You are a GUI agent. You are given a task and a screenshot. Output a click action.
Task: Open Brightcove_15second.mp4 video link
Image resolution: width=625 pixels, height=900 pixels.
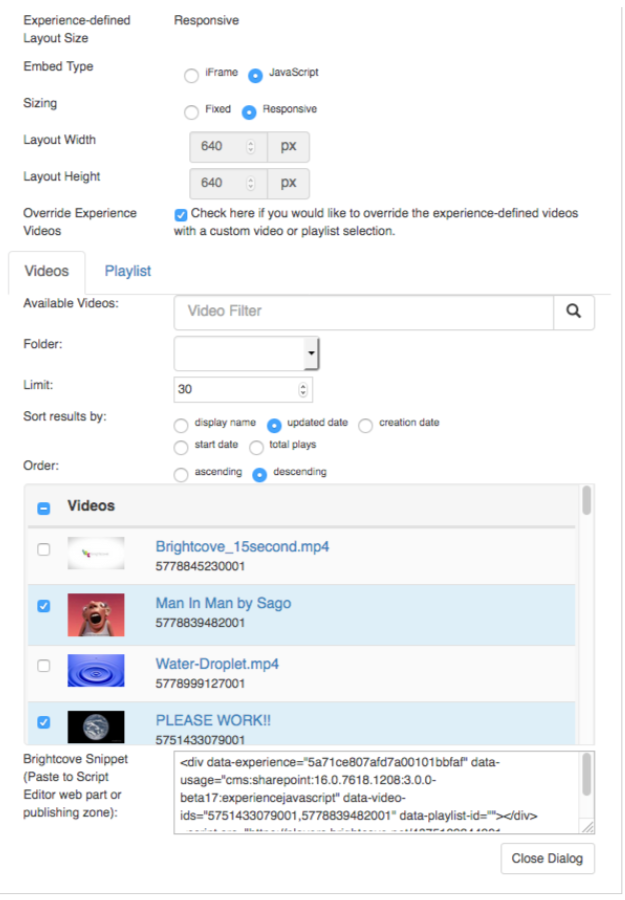pos(242,547)
